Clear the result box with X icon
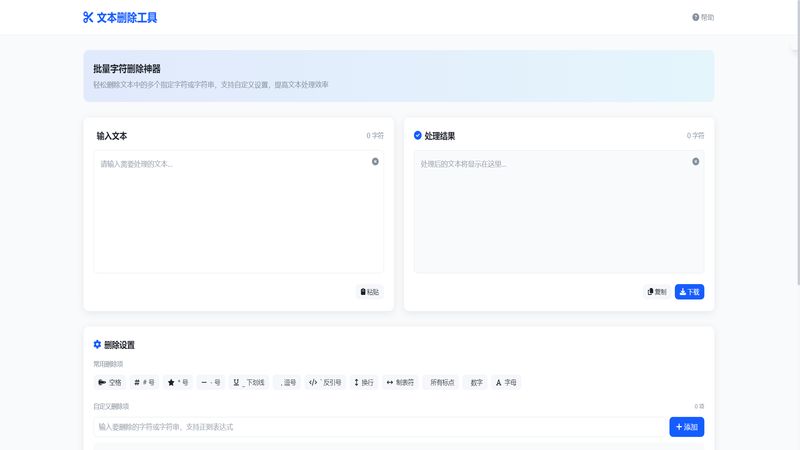Viewport: 800px width, 450px height. (x=696, y=161)
